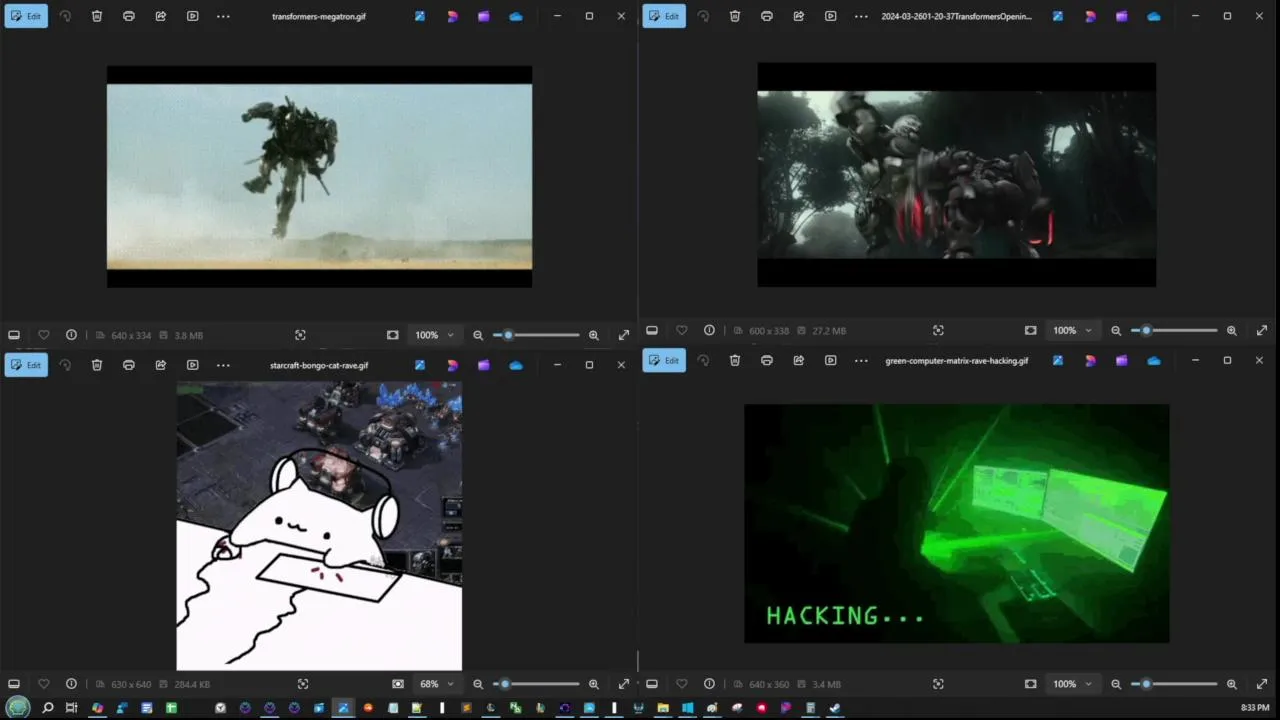Start slideshow in green-computer-matrix-rave-hacking.gif window

(831, 360)
